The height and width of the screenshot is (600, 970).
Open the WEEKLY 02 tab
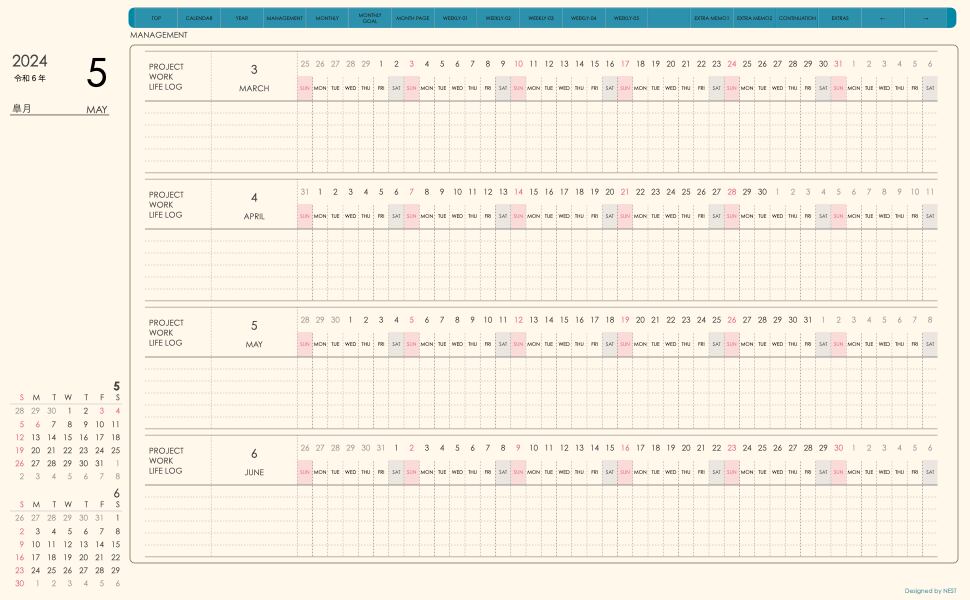tap(498, 18)
